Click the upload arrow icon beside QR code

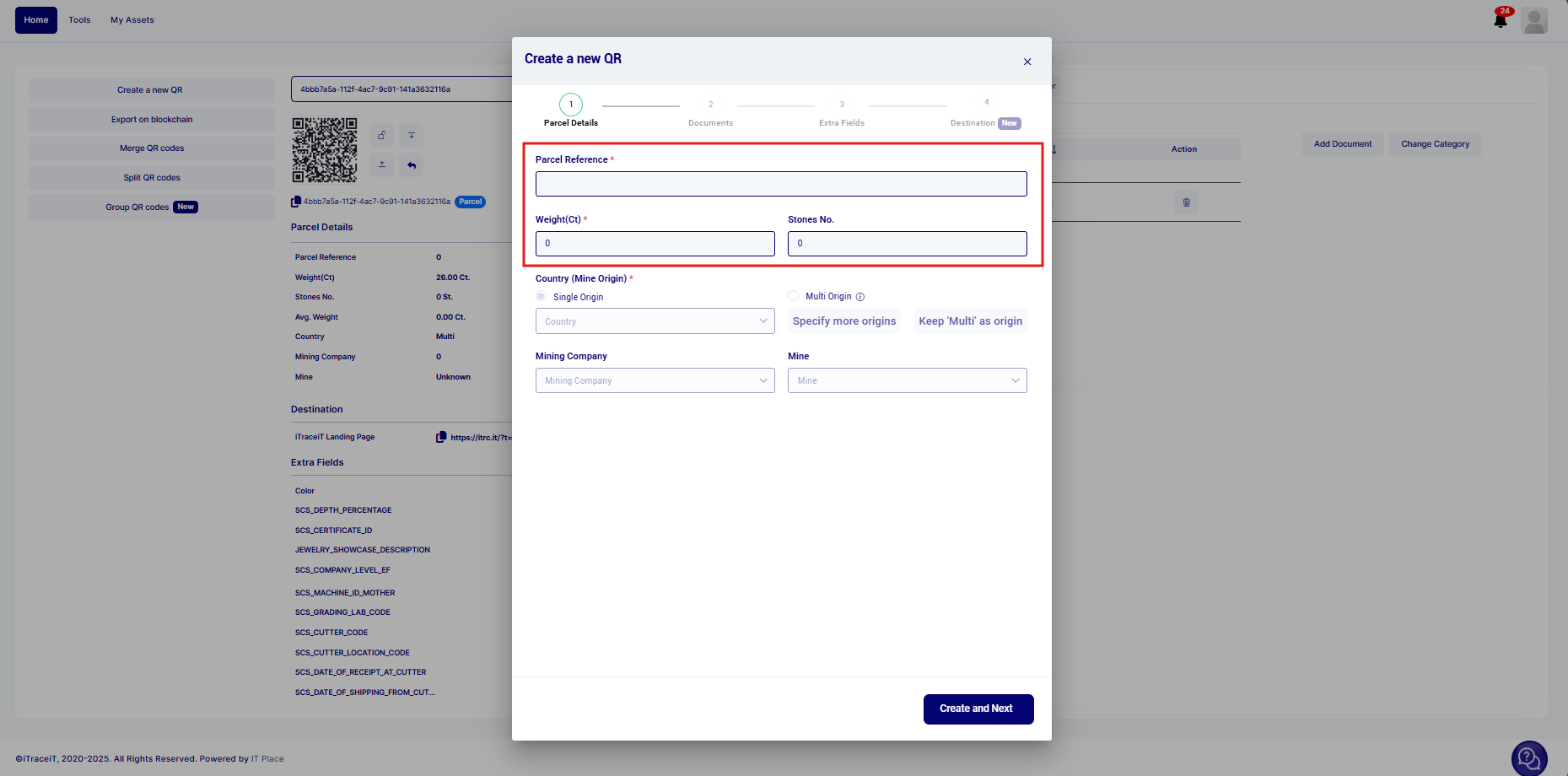pos(381,164)
